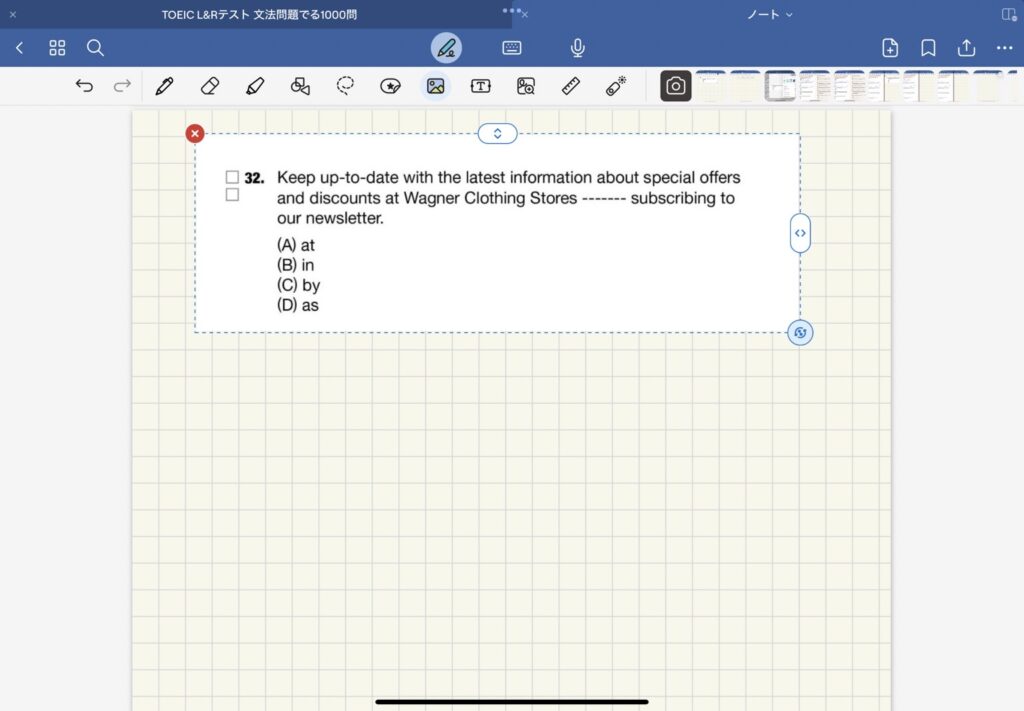The width and height of the screenshot is (1024, 711).
Task: Select the Highlighter tool
Action: pyautogui.click(x=255, y=86)
